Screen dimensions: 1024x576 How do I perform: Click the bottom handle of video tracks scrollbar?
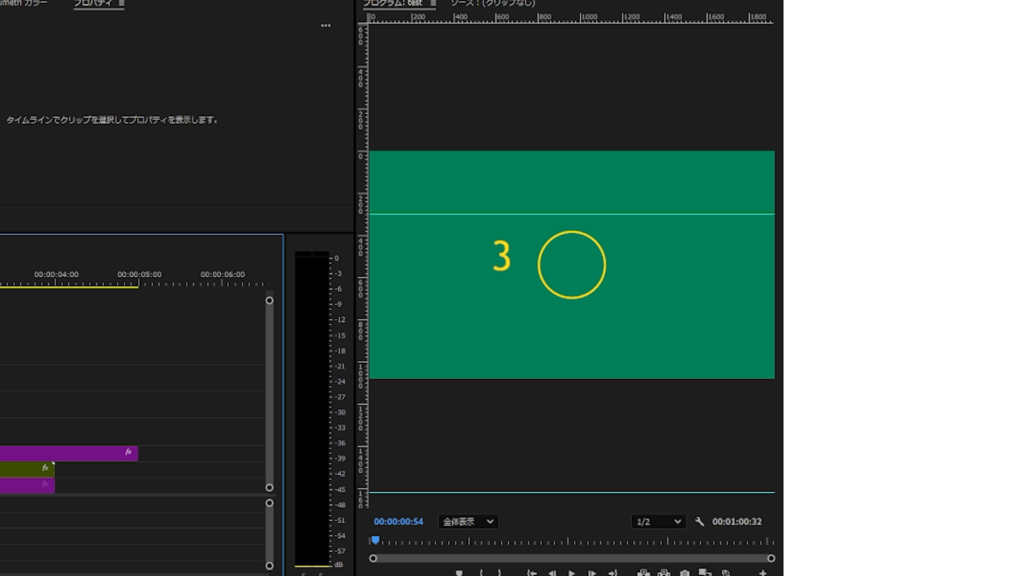tap(269, 487)
